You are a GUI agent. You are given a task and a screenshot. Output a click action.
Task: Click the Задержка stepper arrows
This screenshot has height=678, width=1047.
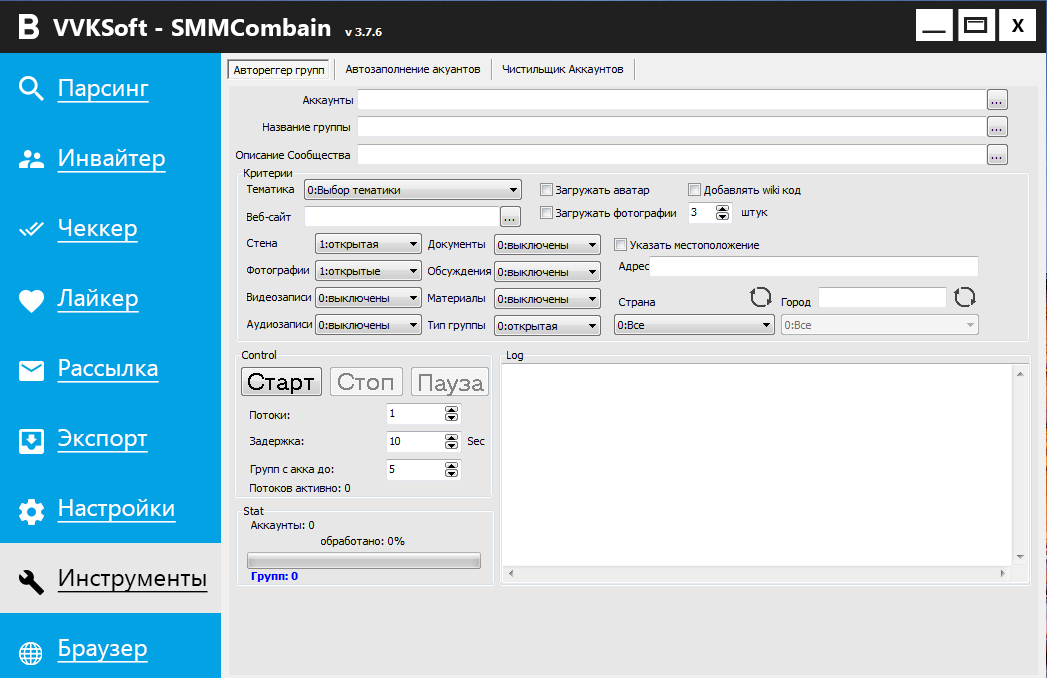pyautogui.click(x=451, y=442)
